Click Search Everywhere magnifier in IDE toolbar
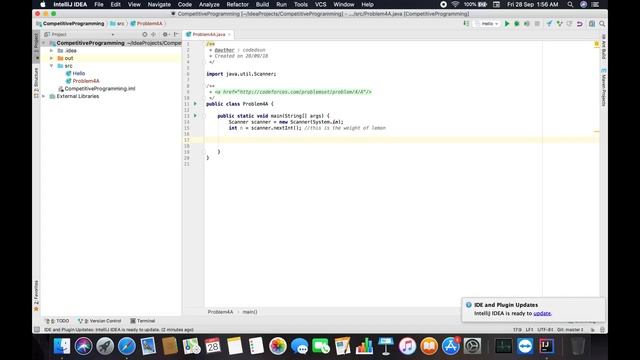 (x=602, y=24)
